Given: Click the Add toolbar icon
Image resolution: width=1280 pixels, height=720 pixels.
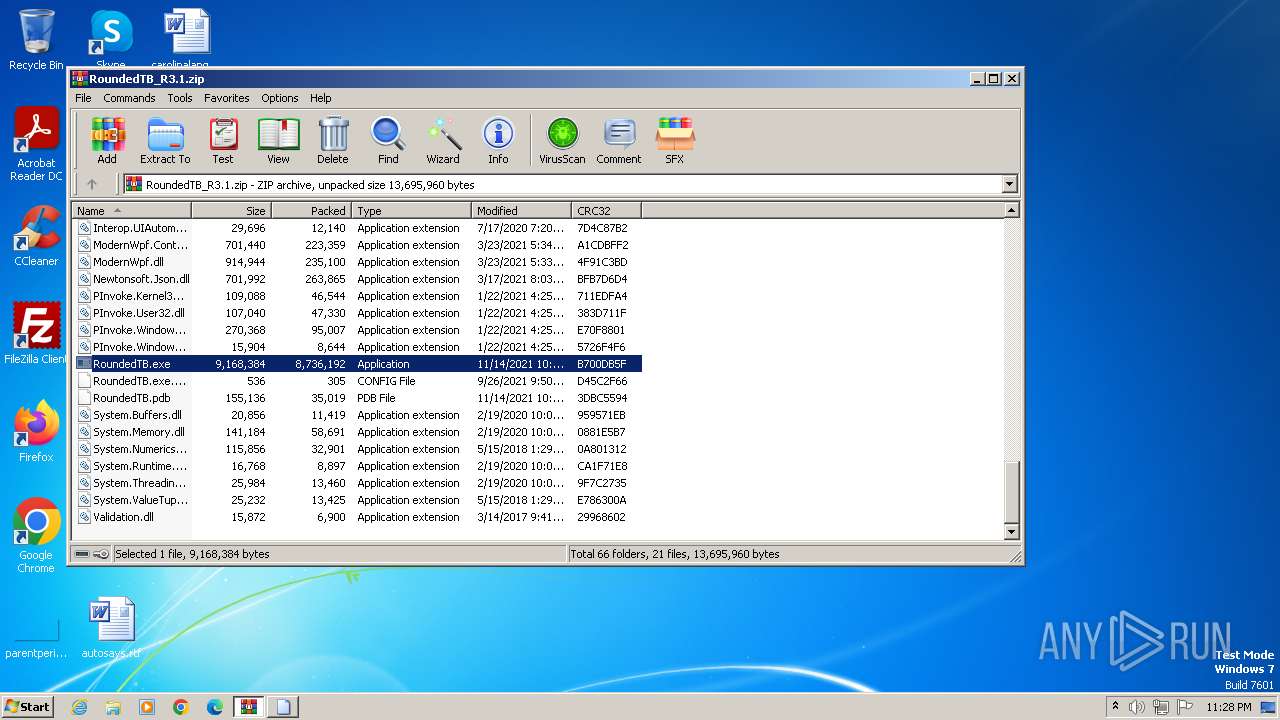Looking at the screenshot, I should (107, 140).
